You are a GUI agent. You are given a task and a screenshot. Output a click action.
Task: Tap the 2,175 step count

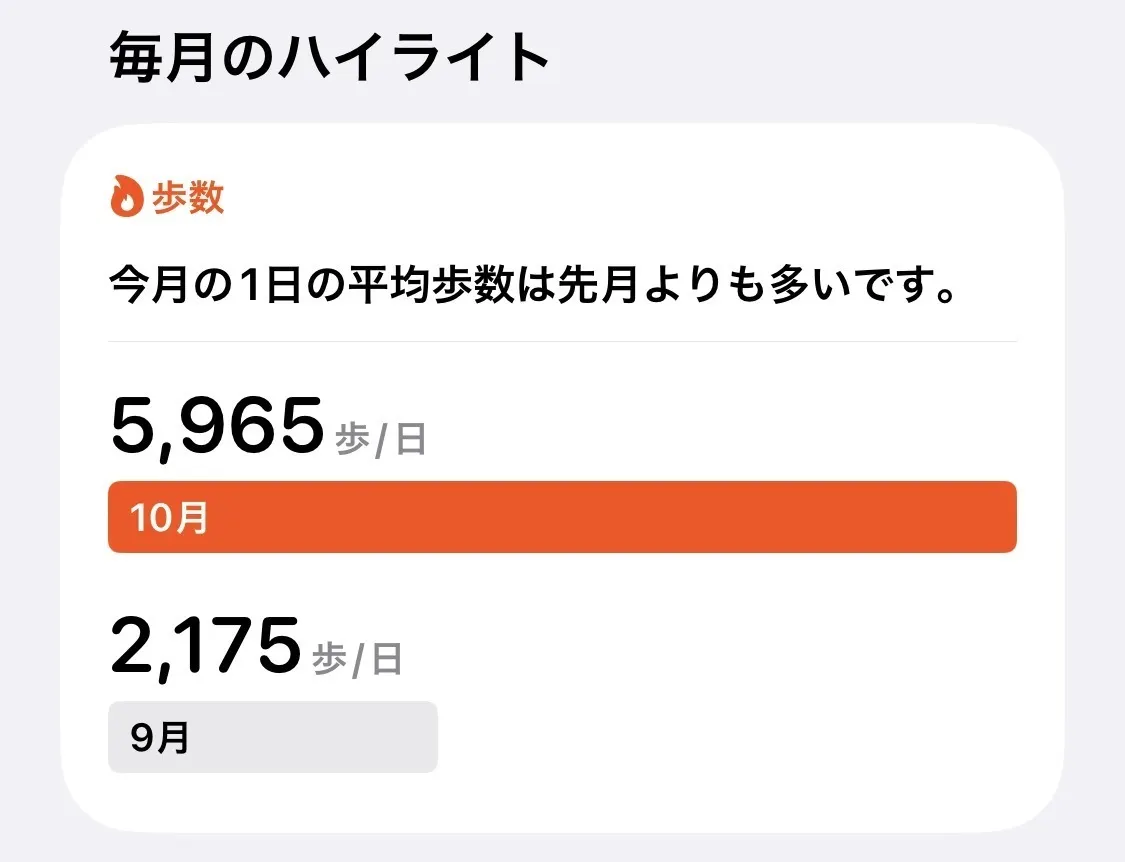(205, 646)
